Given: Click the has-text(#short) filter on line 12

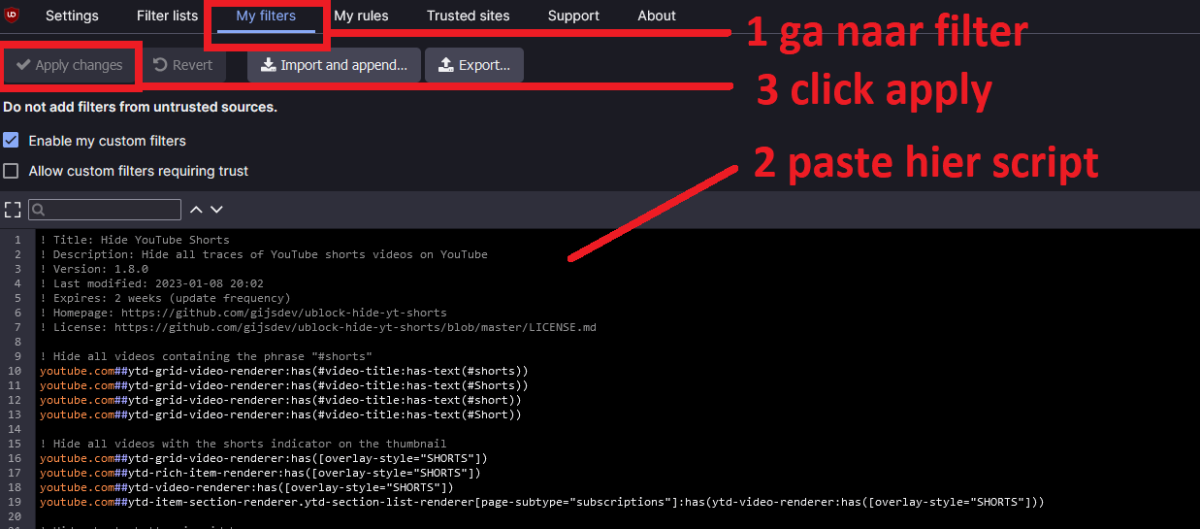Looking at the screenshot, I should tap(281, 400).
